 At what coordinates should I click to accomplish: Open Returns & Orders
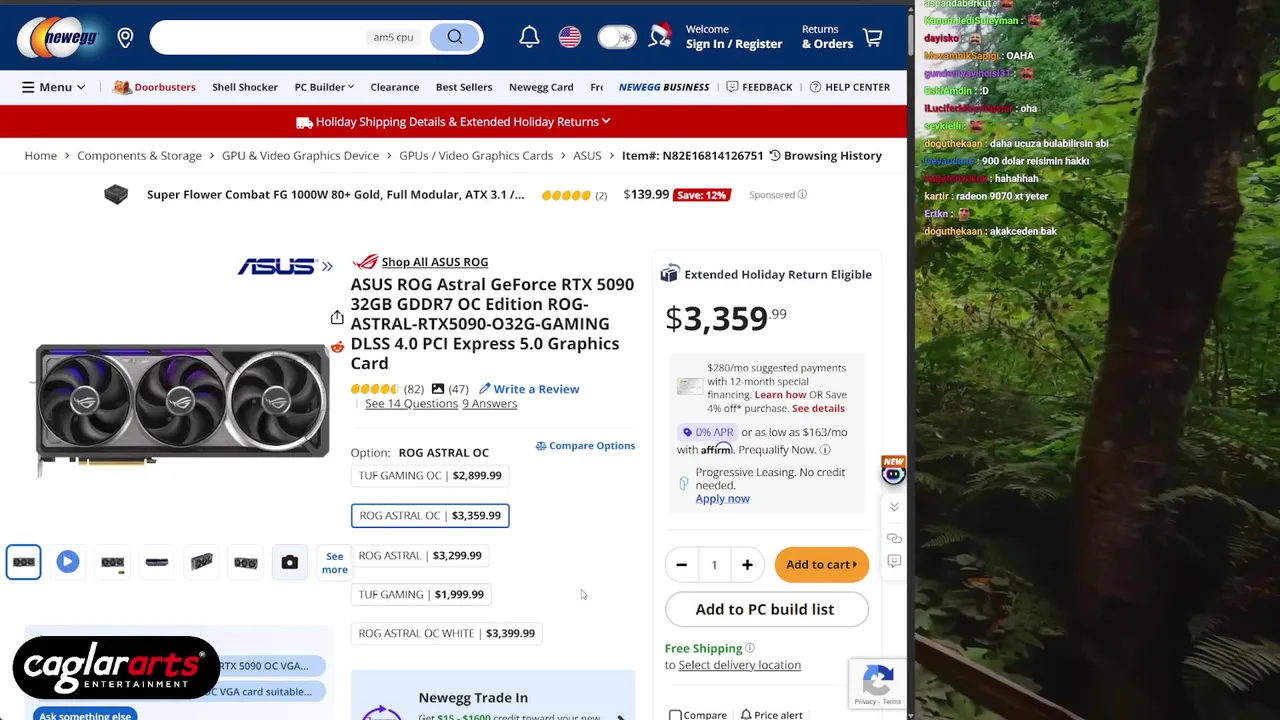(827, 37)
